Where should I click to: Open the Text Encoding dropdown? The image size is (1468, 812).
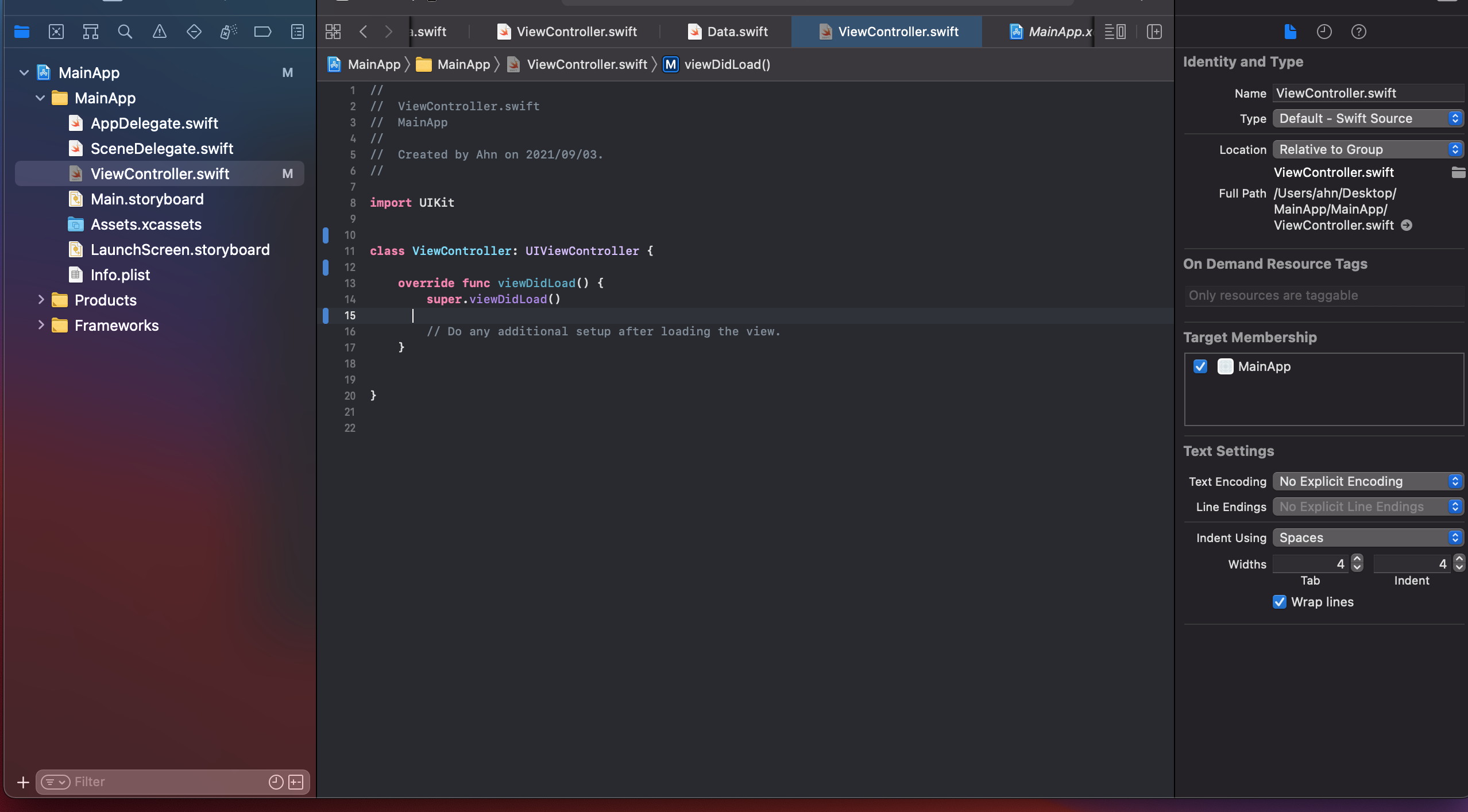1368,481
